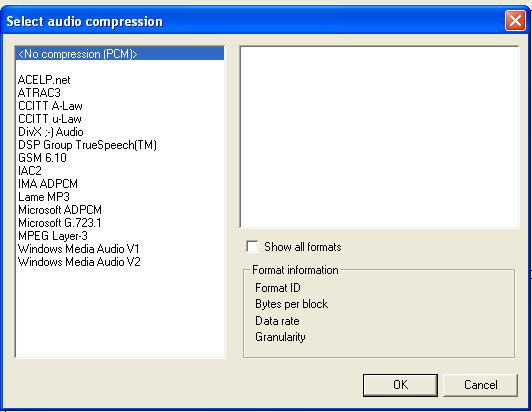Confirm selection with the OK button

click(400, 385)
